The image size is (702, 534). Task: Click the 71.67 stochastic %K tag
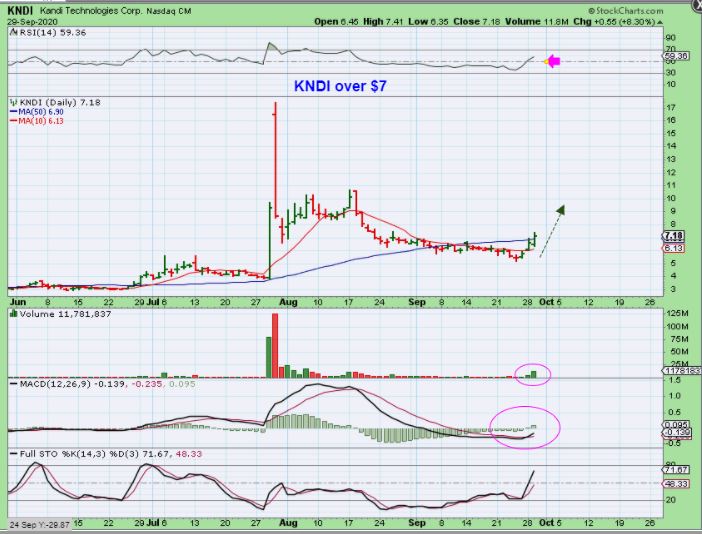676,470
